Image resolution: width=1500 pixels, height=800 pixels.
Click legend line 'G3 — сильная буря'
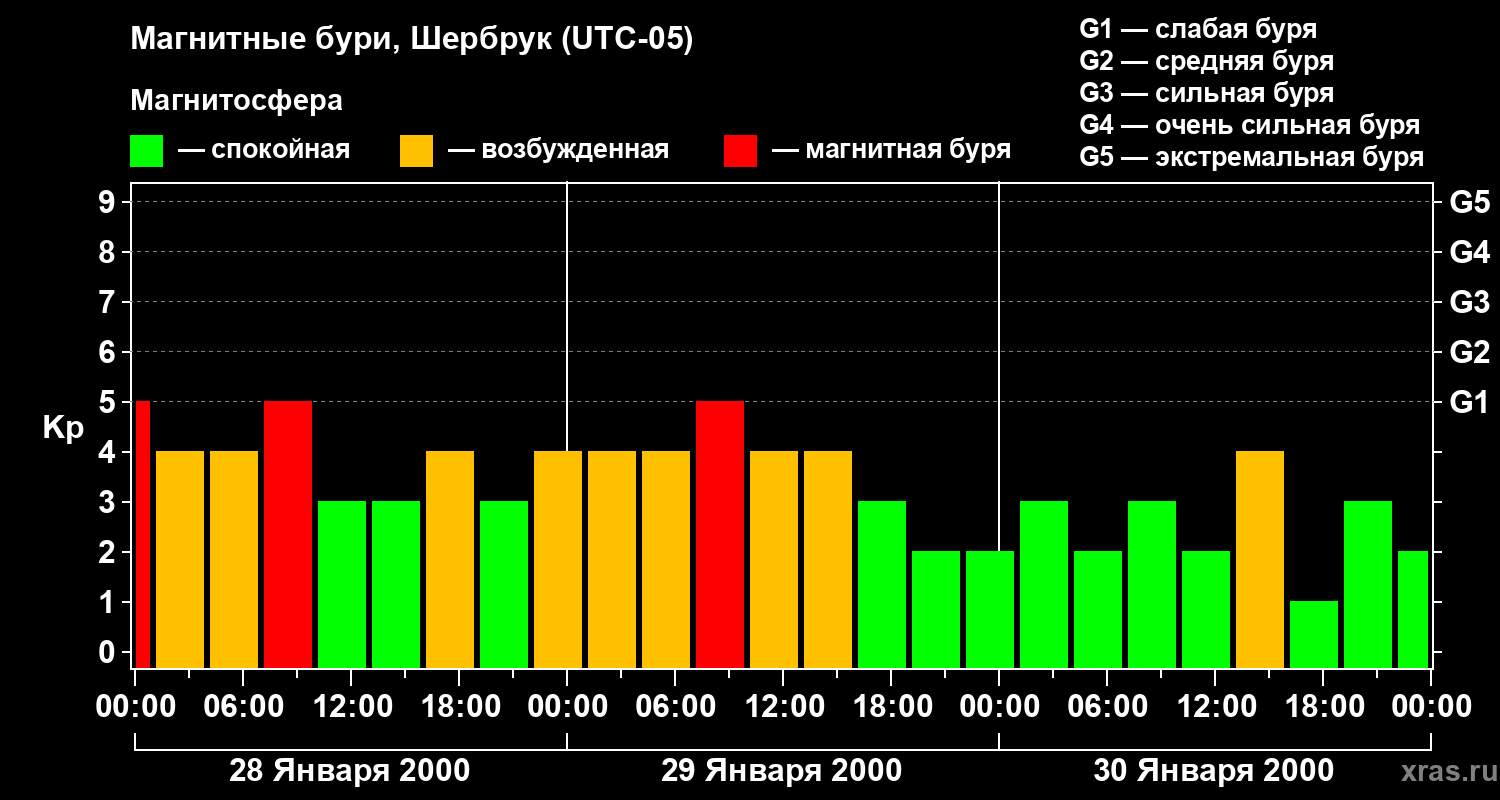[1207, 93]
